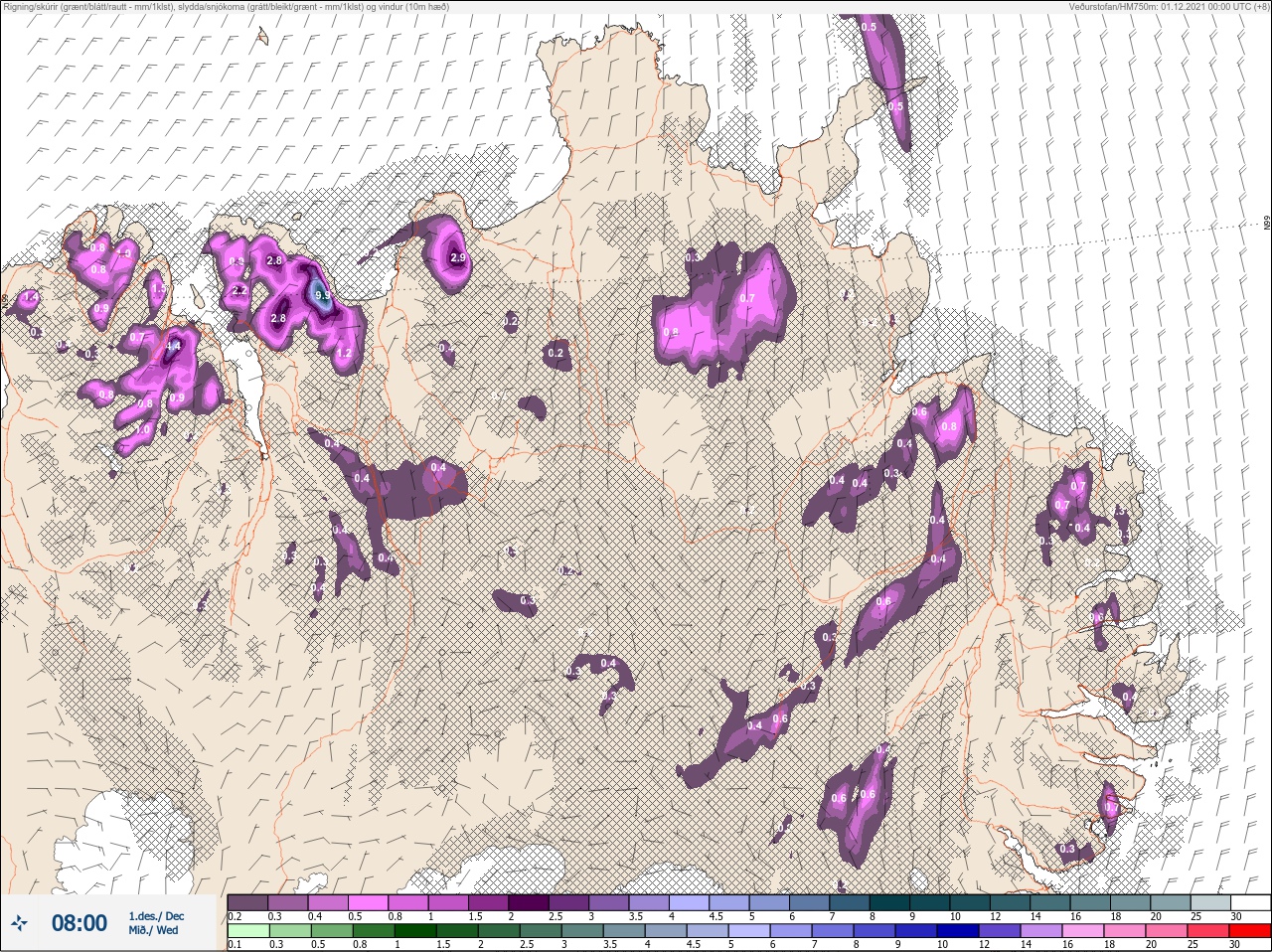Select the '1.des./ Dec' date label
The image size is (1272, 952).
click(x=156, y=915)
